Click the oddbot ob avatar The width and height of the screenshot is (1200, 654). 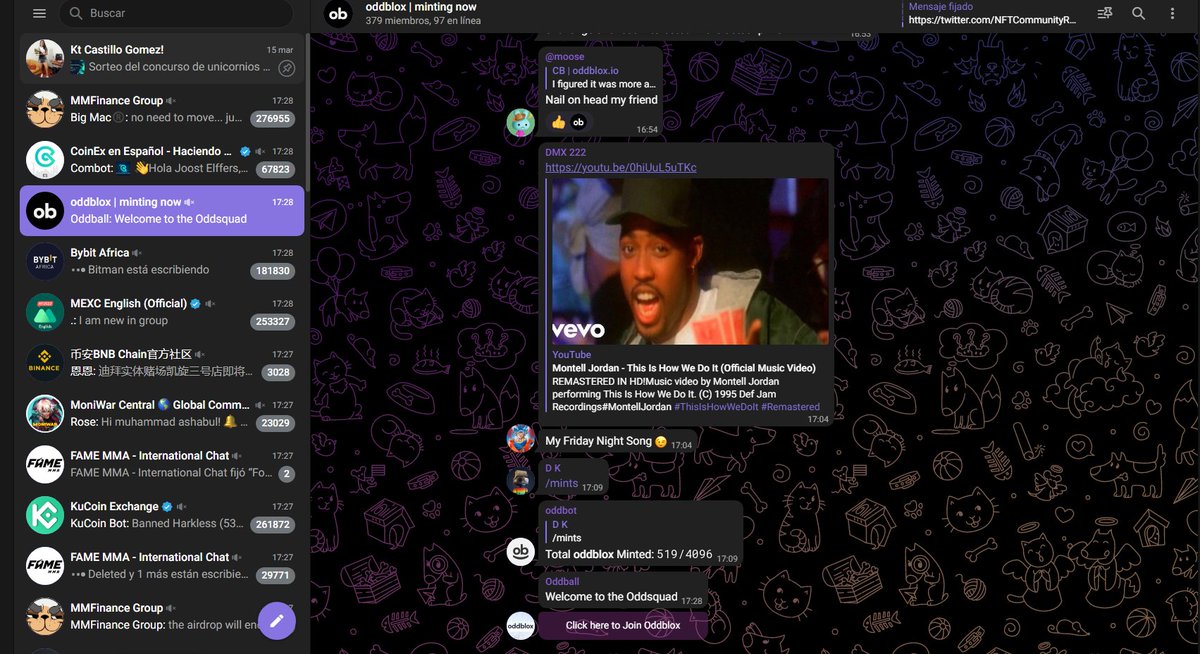520,552
